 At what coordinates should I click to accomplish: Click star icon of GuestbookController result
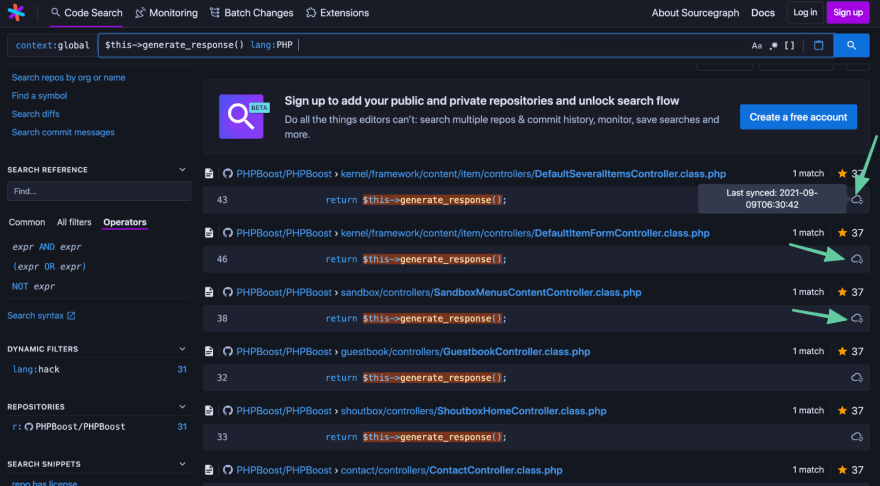tap(842, 351)
